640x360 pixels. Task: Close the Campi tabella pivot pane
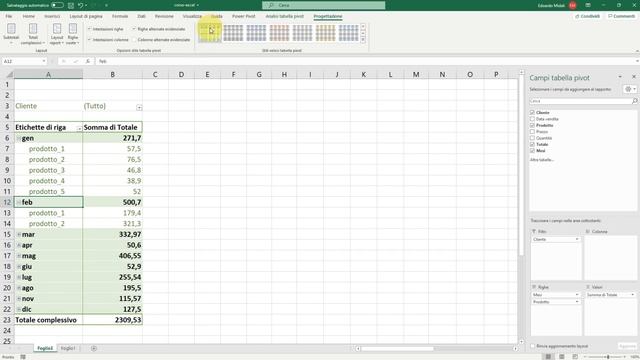pos(634,77)
